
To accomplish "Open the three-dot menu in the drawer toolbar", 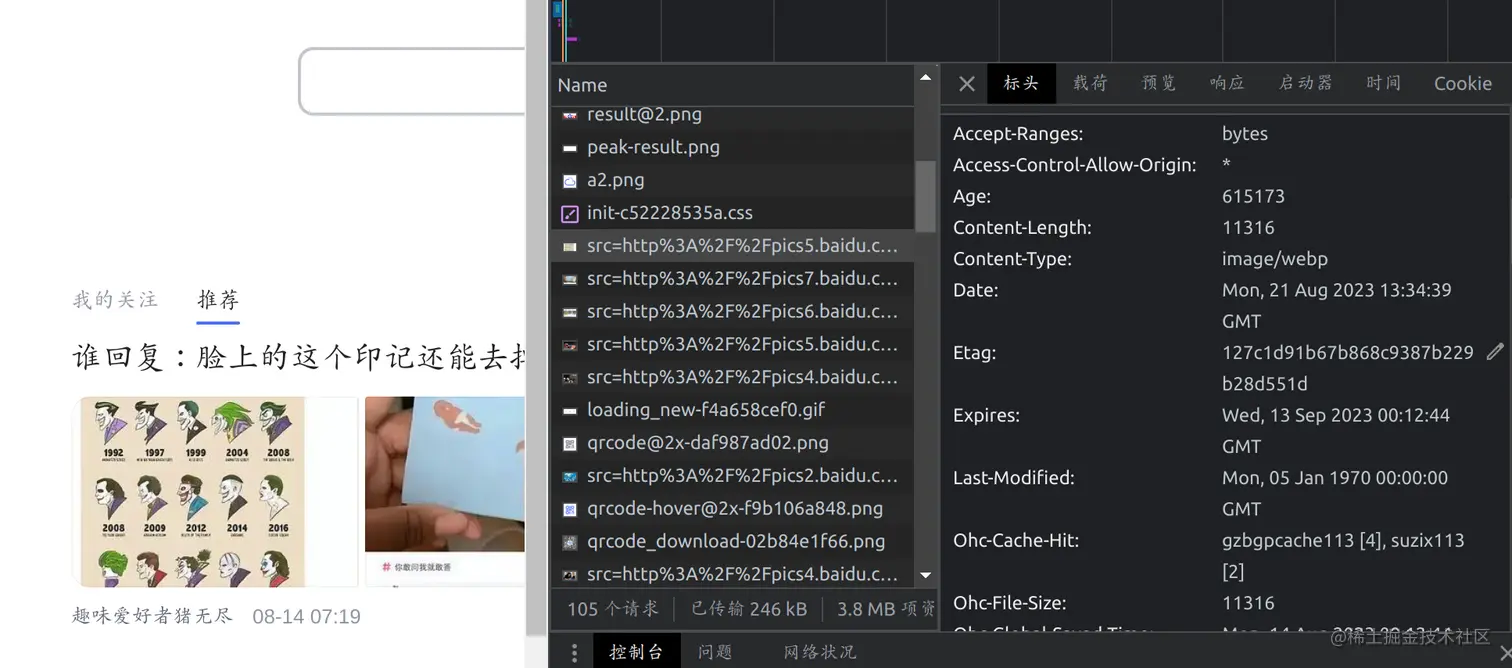I will [x=574, y=651].
